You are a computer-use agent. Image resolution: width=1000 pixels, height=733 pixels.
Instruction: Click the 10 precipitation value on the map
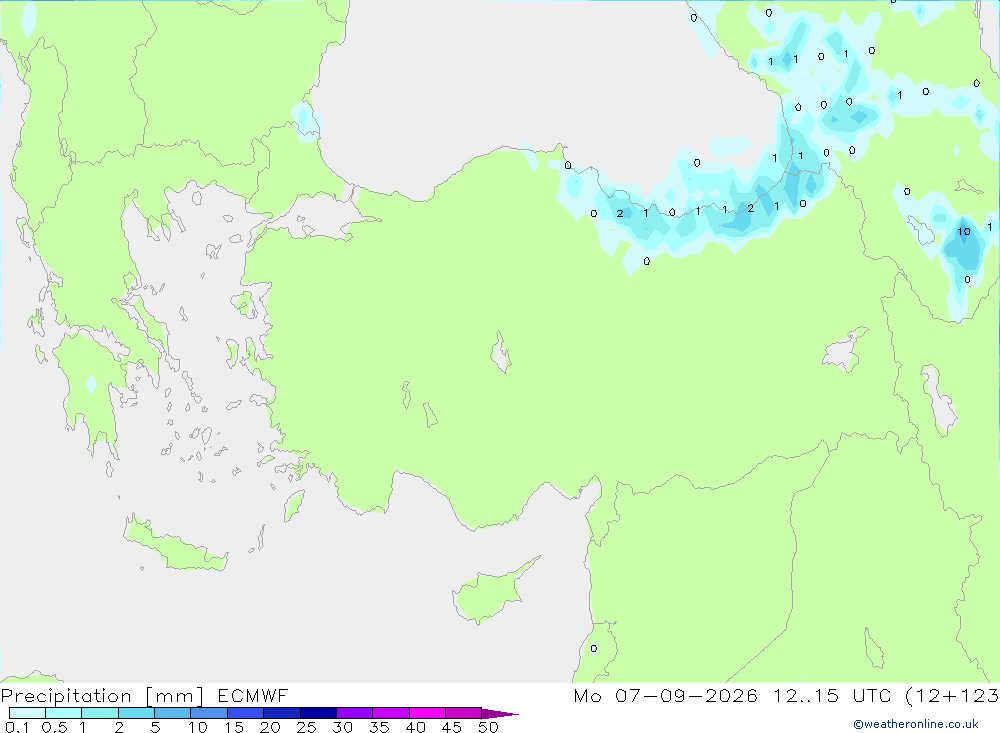click(x=964, y=232)
